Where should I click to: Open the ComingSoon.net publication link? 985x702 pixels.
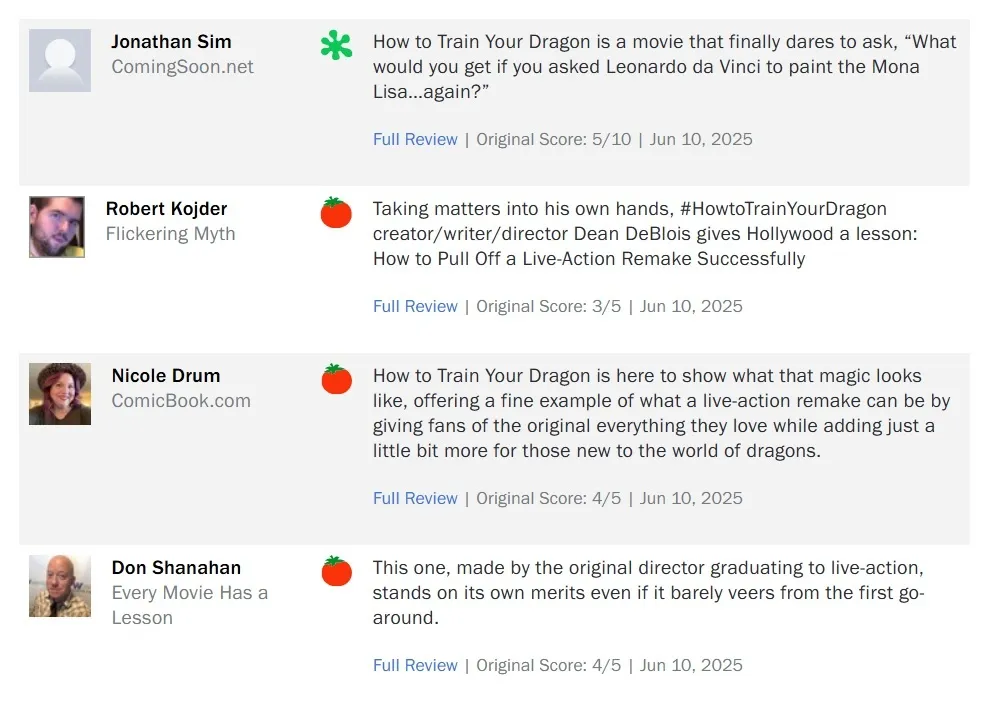click(x=182, y=67)
